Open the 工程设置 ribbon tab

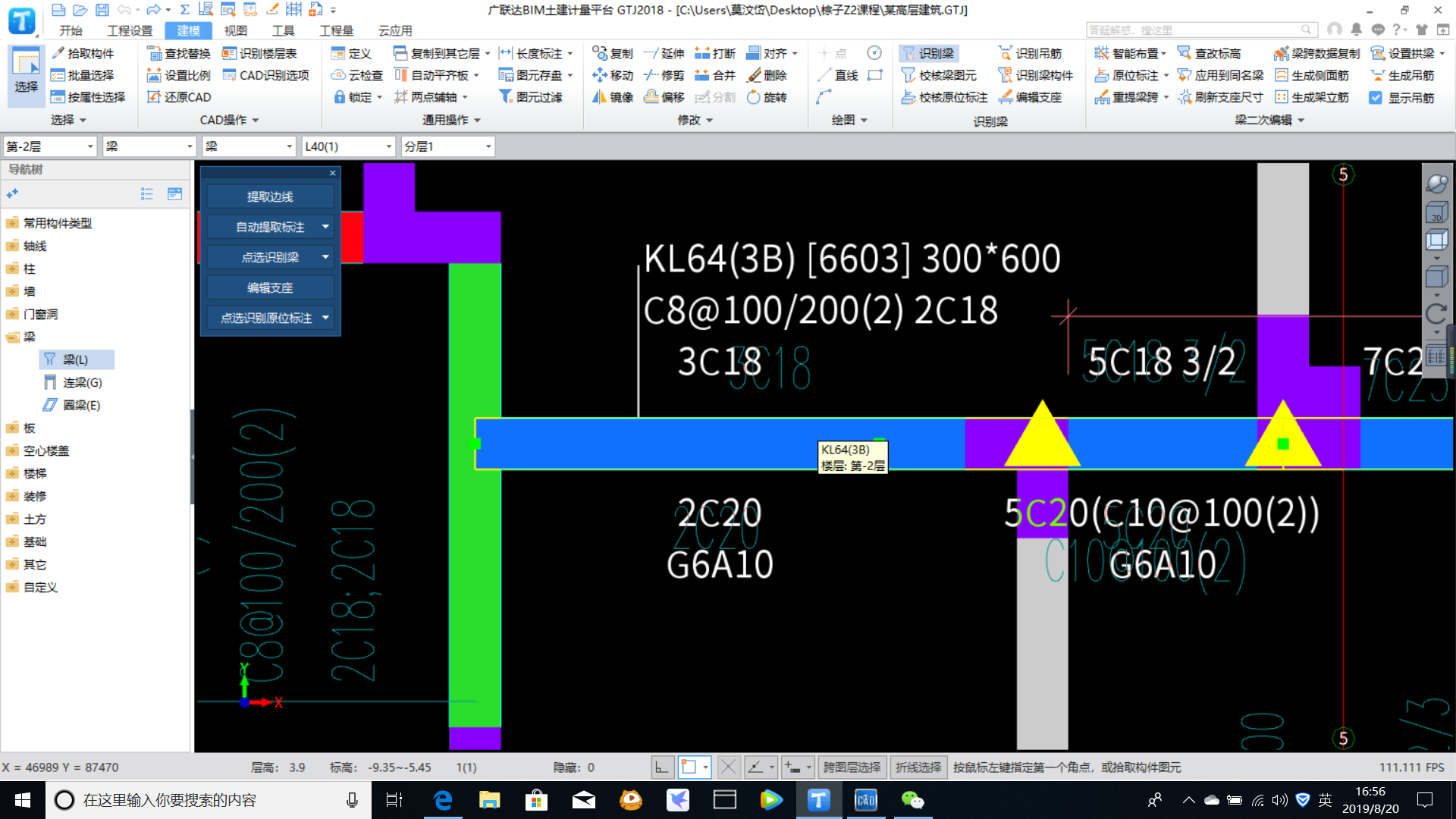click(130, 30)
